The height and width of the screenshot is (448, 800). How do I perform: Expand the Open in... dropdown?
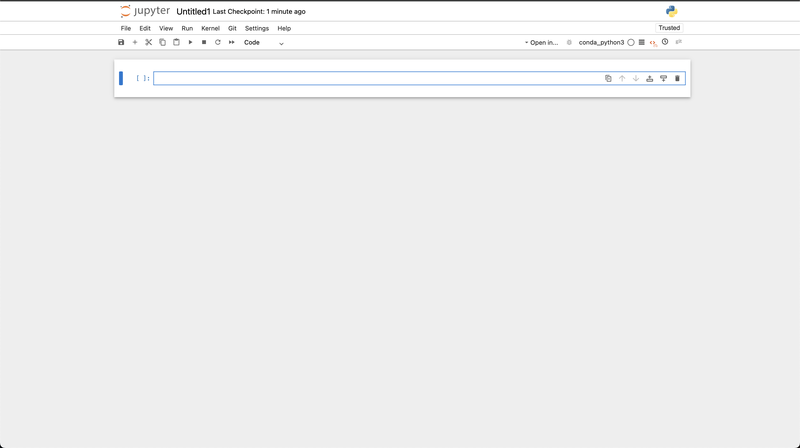click(541, 43)
